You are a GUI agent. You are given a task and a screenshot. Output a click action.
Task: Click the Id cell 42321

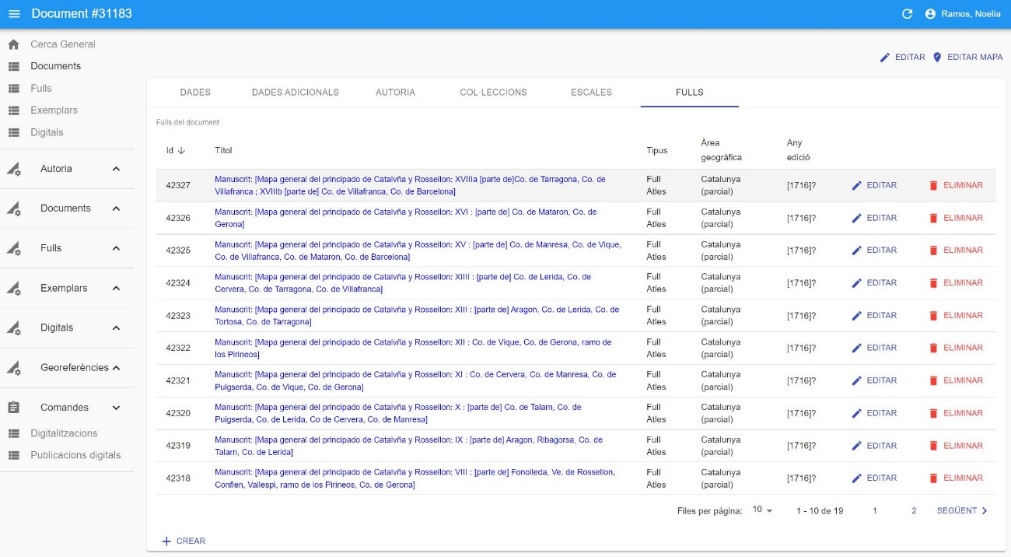coord(178,380)
